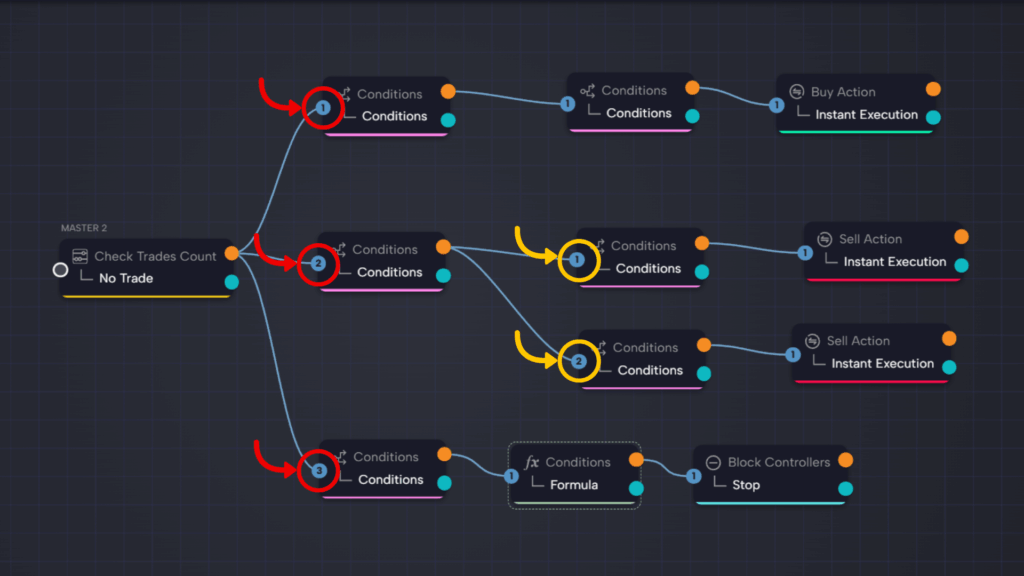Click the white input circle on the No Trade node

61,269
